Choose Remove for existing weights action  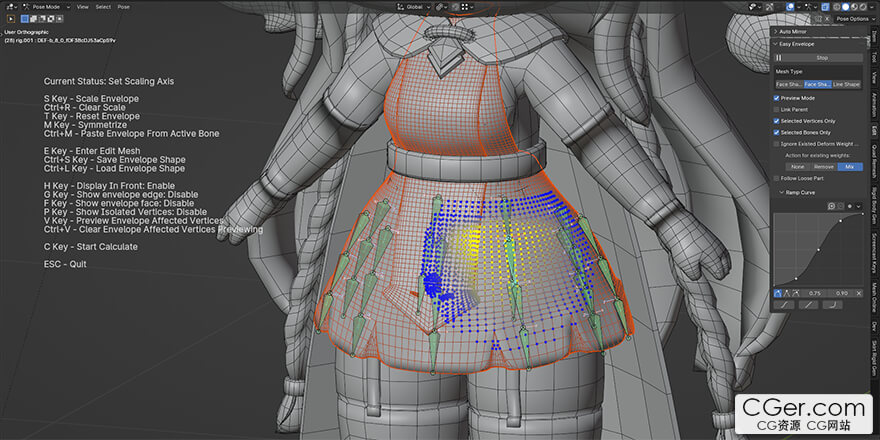pyautogui.click(x=823, y=166)
